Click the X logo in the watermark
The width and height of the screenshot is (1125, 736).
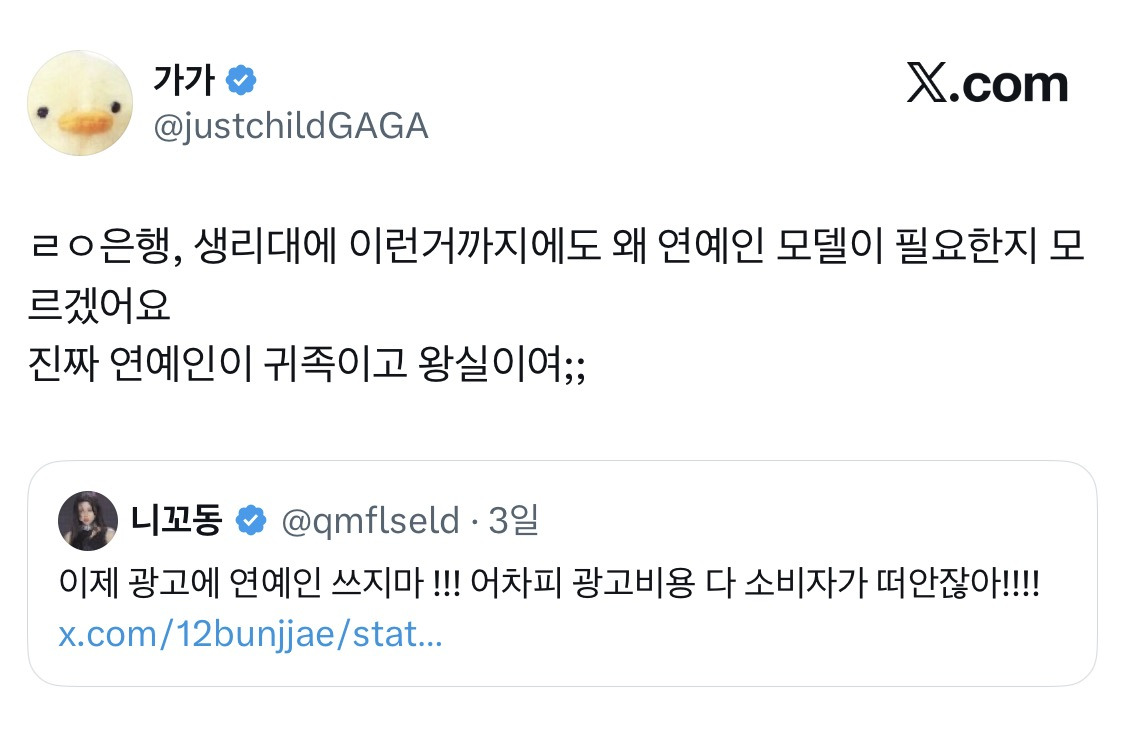click(925, 85)
